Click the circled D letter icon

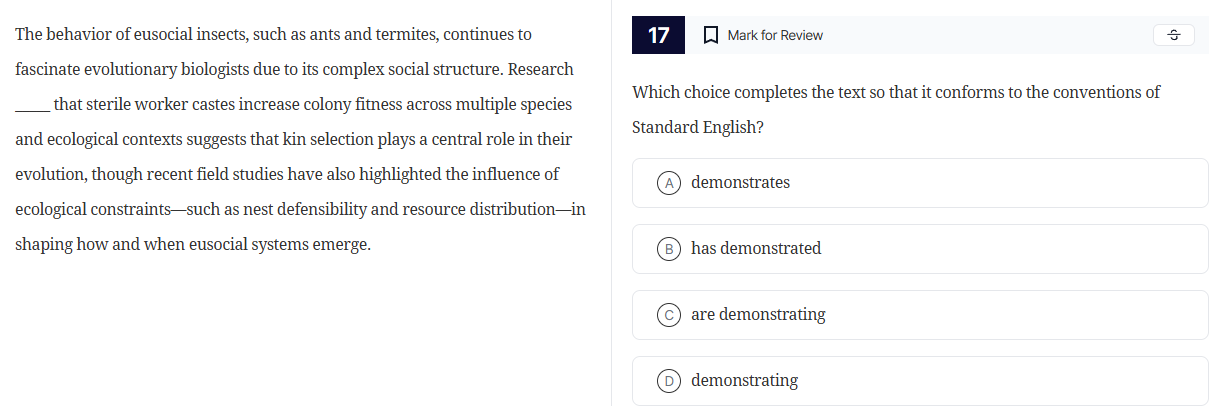point(669,381)
